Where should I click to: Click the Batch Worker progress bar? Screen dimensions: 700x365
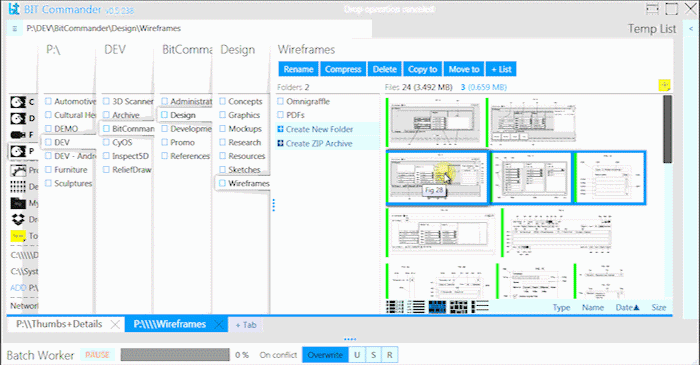pos(175,355)
